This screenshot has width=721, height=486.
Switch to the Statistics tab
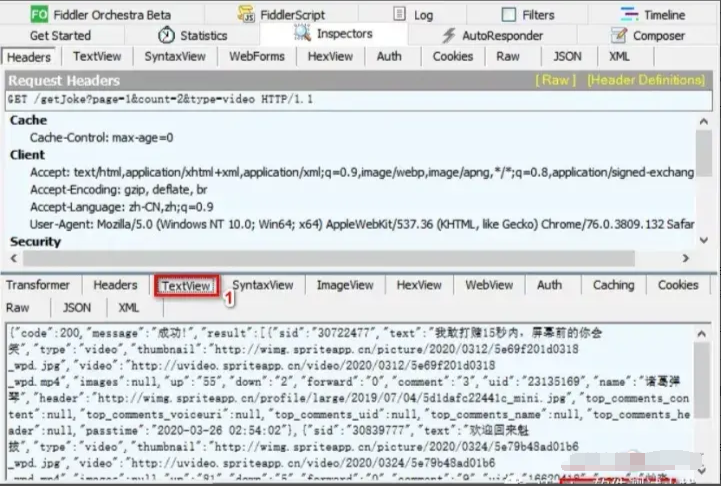pyautogui.click(x=192, y=35)
